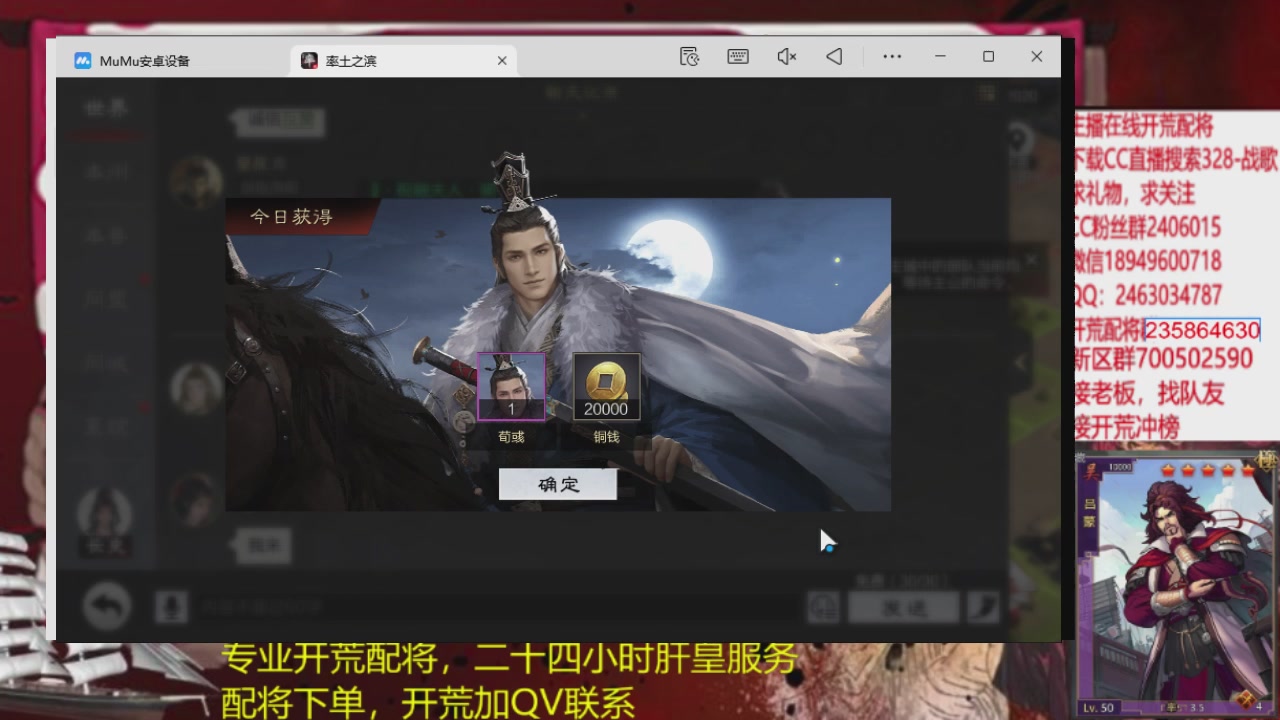Viewport: 1280px width, 720px height.
Task: Click the 吕蒙 hero card in stream overlay
Action: tap(1176, 584)
